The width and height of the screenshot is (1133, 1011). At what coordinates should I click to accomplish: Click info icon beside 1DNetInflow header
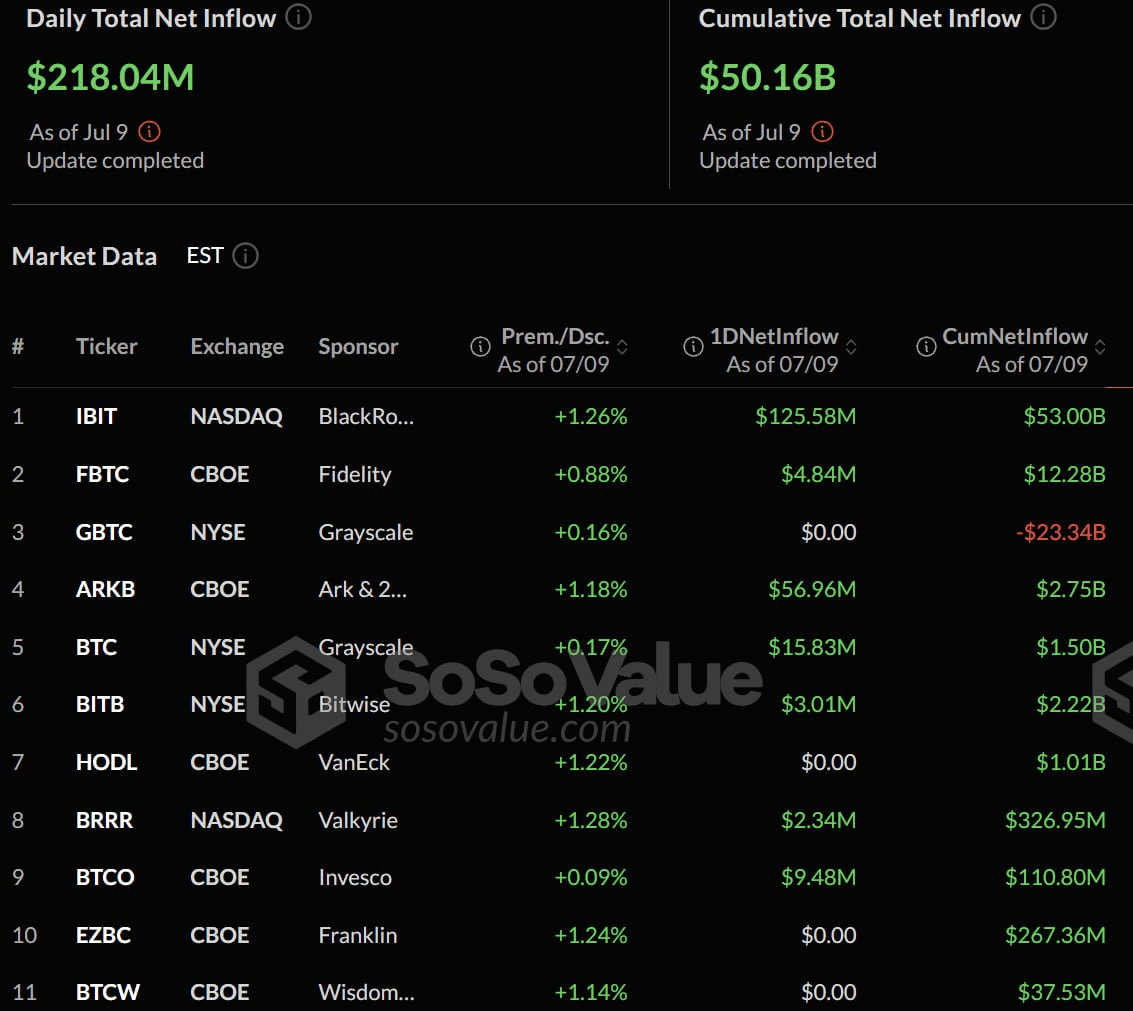pos(693,347)
